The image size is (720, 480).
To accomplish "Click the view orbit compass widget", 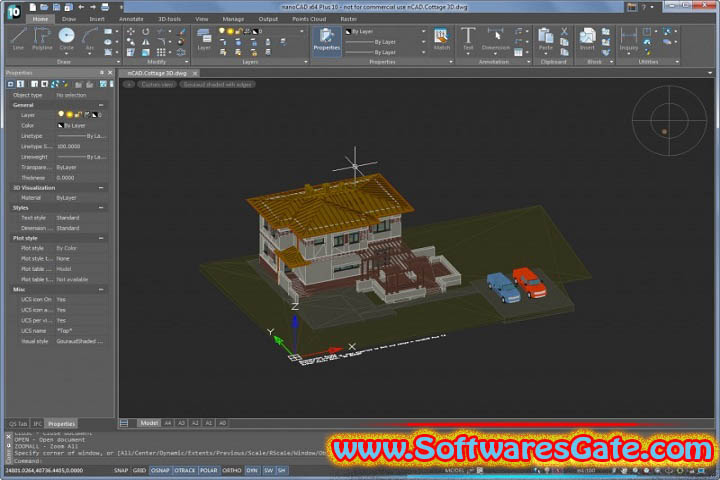I will 669,120.
